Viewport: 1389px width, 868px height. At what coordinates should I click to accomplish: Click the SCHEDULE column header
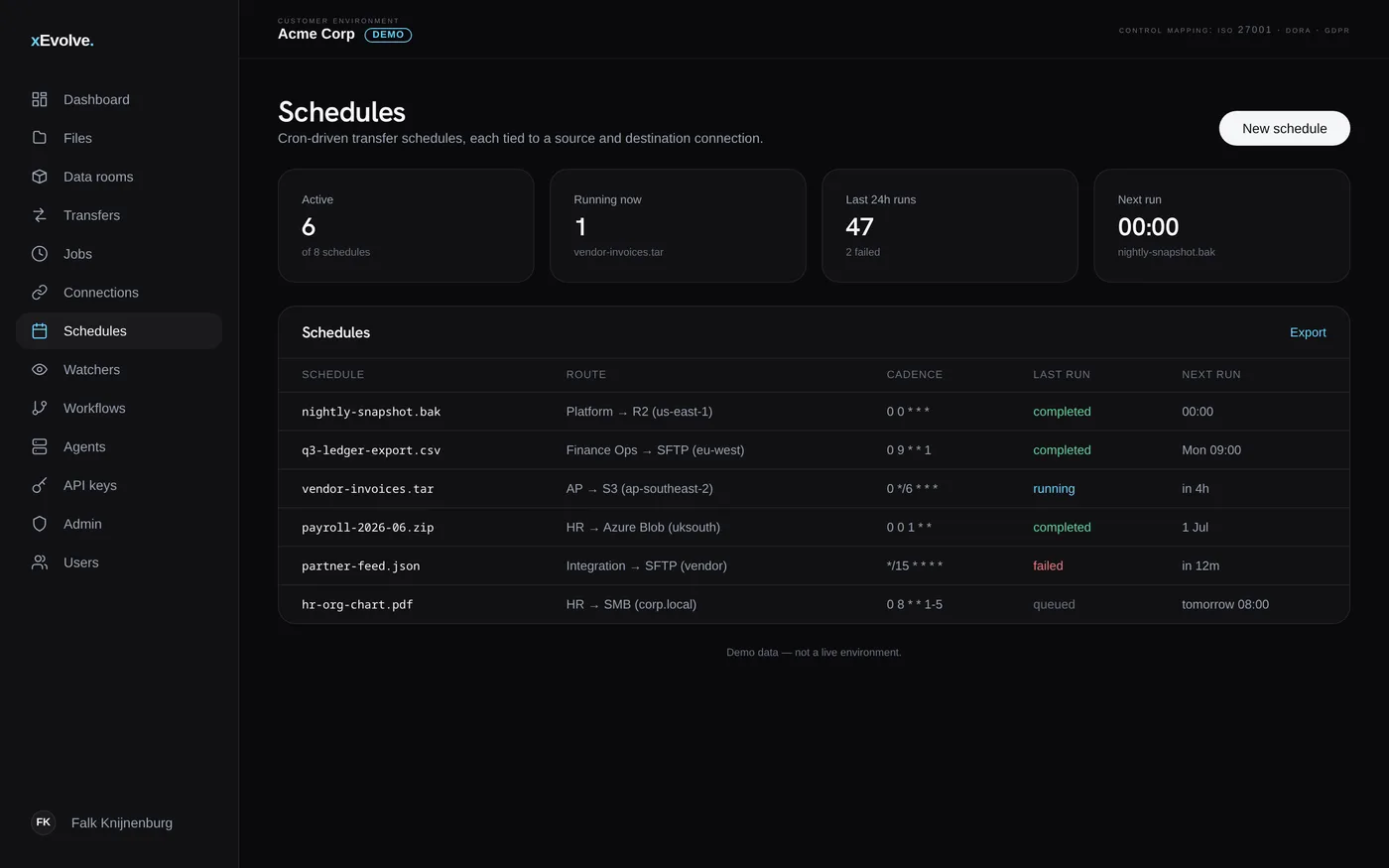tap(332, 375)
